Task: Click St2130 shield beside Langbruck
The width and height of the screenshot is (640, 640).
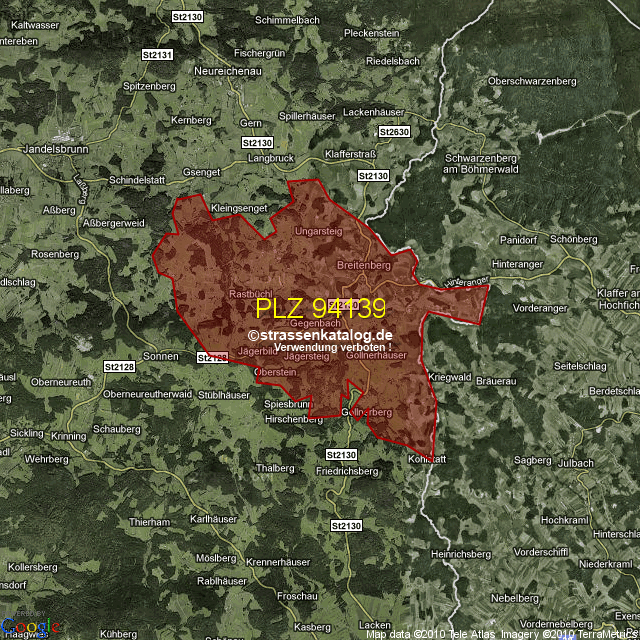Action: tap(257, 143)
